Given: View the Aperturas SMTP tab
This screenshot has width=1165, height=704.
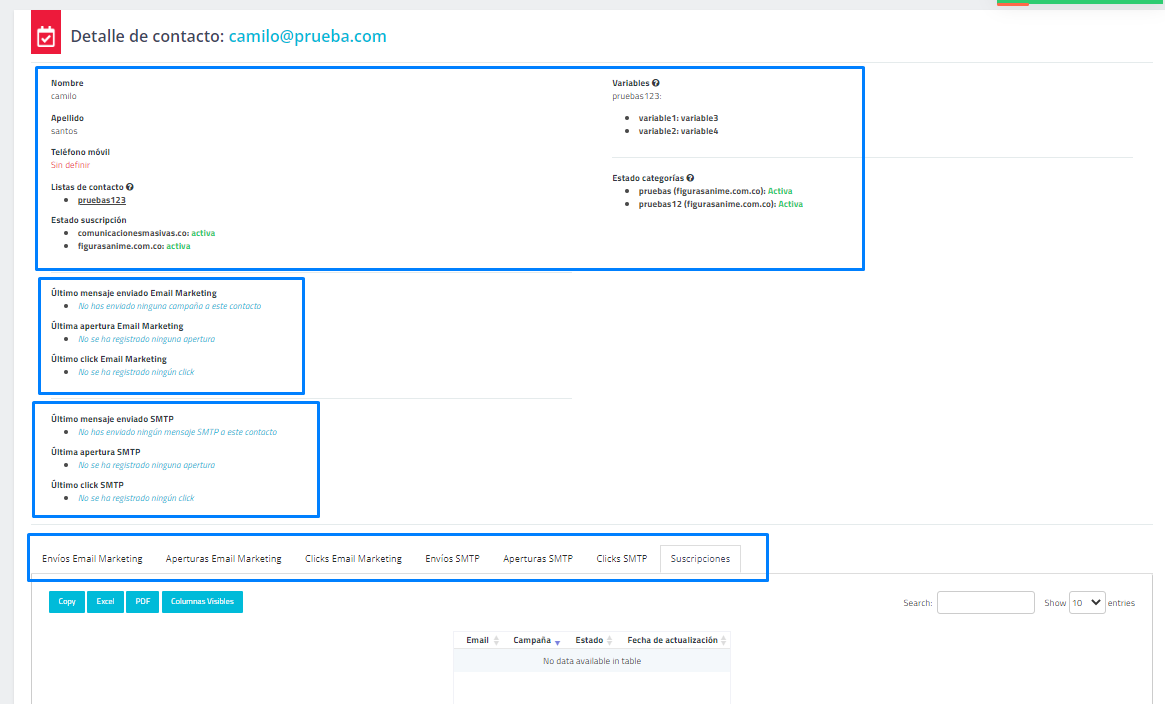Looking at the screenshot, I should click(x=538, y=559).
